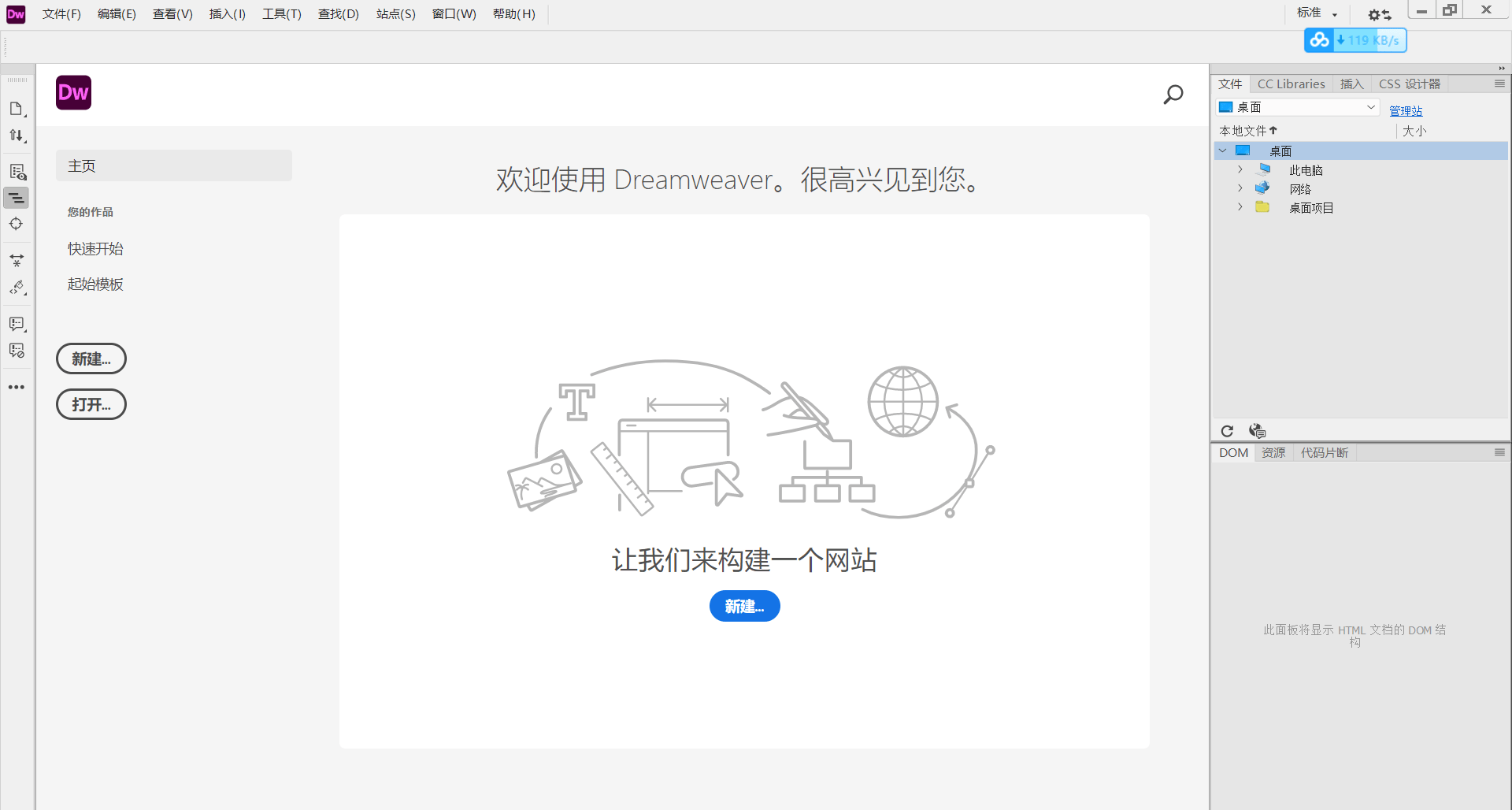Select 主页 in the welcome sidebar

coord(174,165)
